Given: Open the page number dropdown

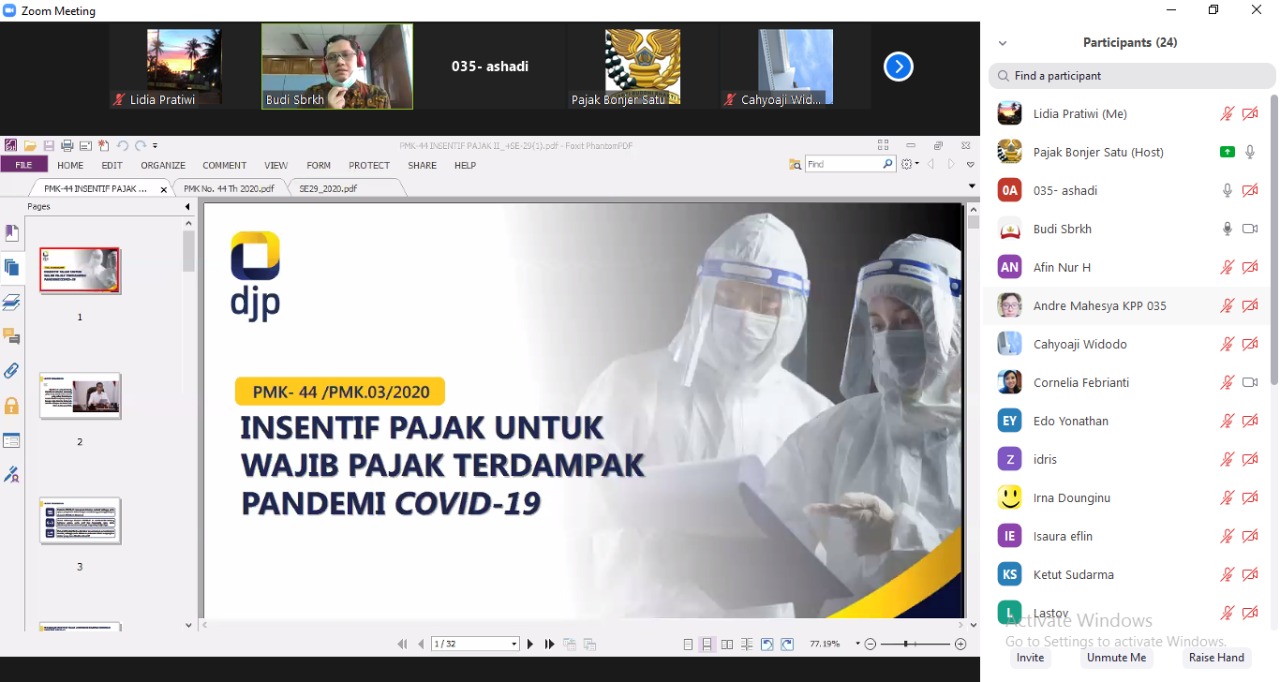Looking at the screenshot, I should [514, 645].
